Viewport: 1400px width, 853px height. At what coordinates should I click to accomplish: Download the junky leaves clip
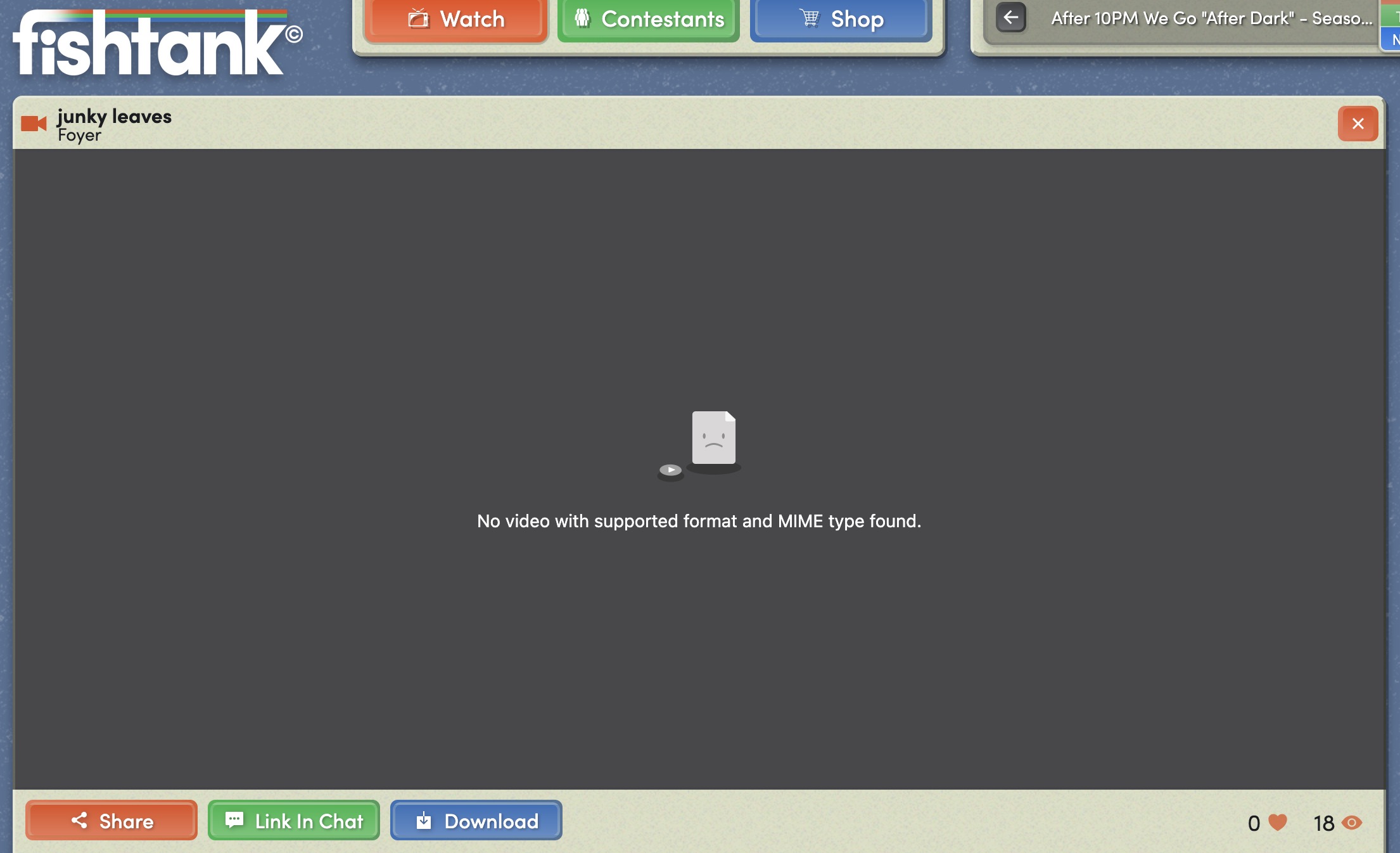point(476,821)
